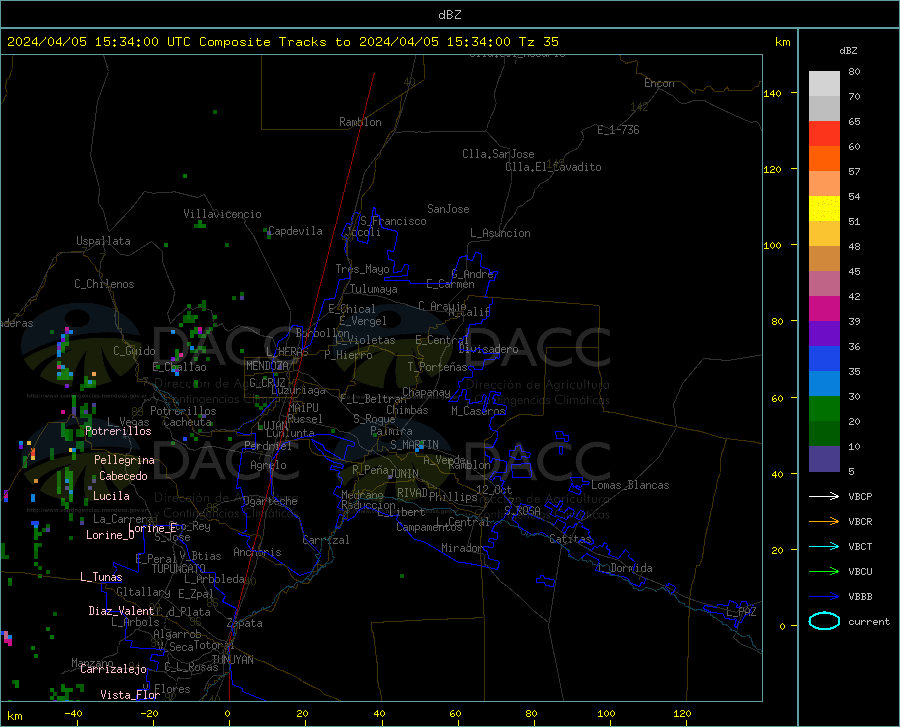Viewport: 900px width, 727px height.
Task: Click the S_Francisco map label
Action: coord(394,221)
